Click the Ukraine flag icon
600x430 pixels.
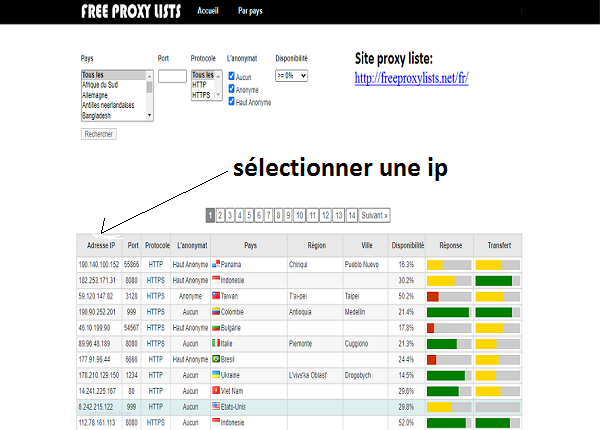tap(216, 374)
